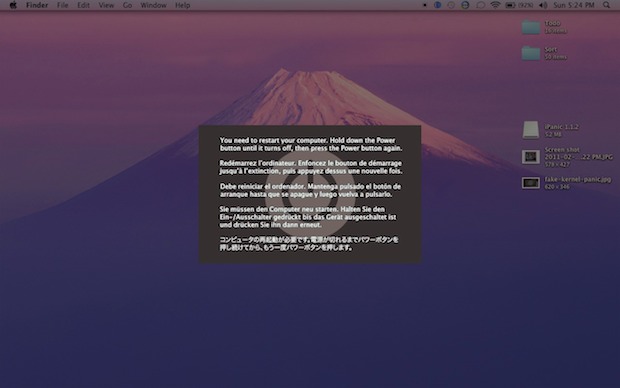Click the English 'You need to restart' message
This screenshot has width=620, height=388.
pyautogui.click(x=311, y=144)
